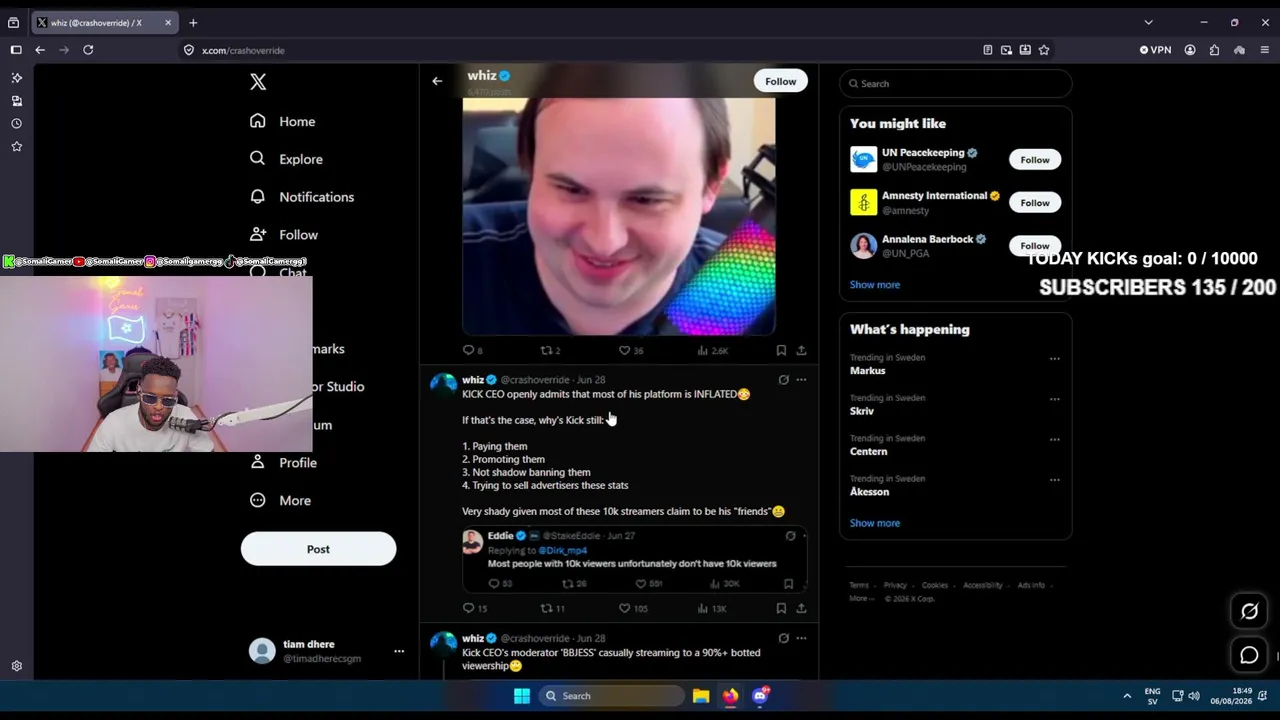Open browser history in the left sidebar
Screen dimensions: 1280x720
pos(16,123)
